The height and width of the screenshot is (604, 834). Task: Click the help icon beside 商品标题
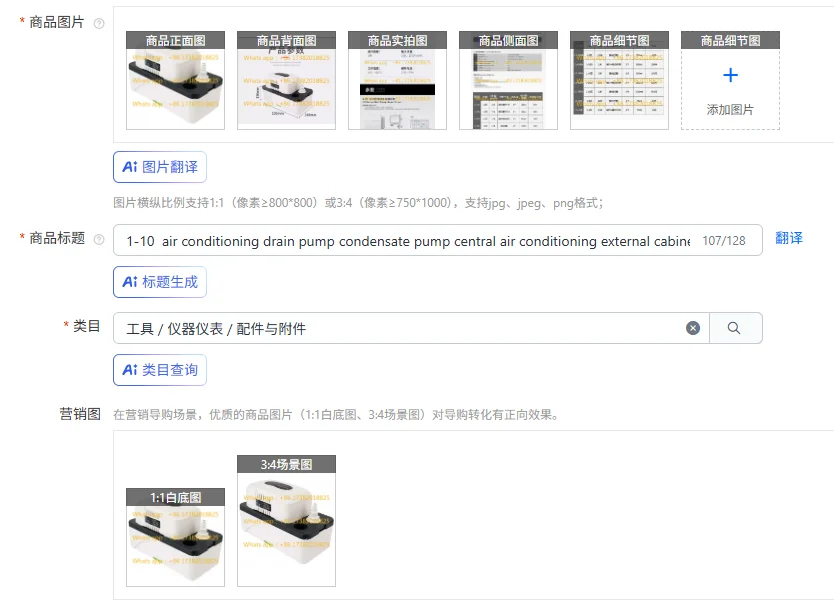tap(99, 239)
